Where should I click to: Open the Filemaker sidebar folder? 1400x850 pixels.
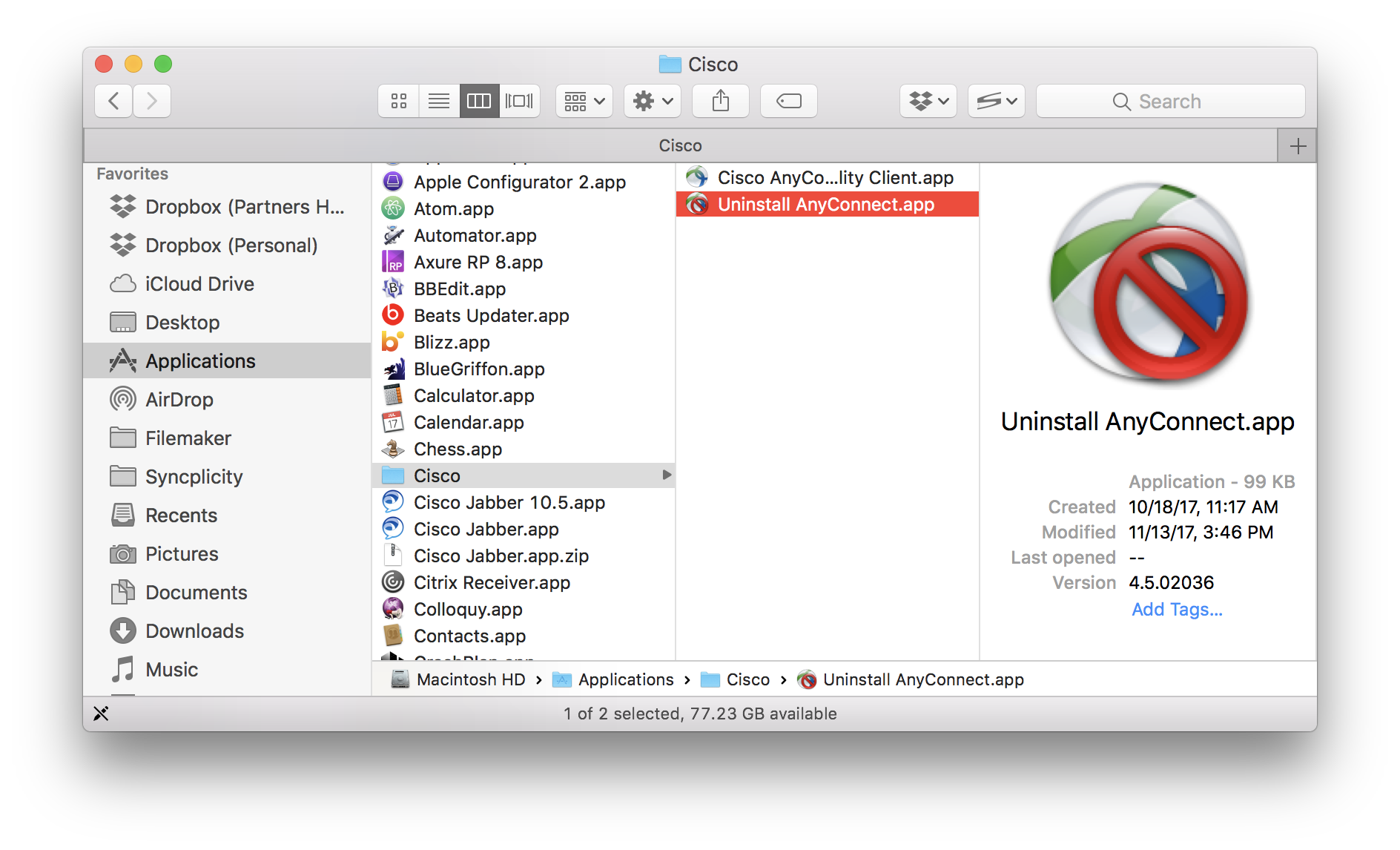click(227, 438)
